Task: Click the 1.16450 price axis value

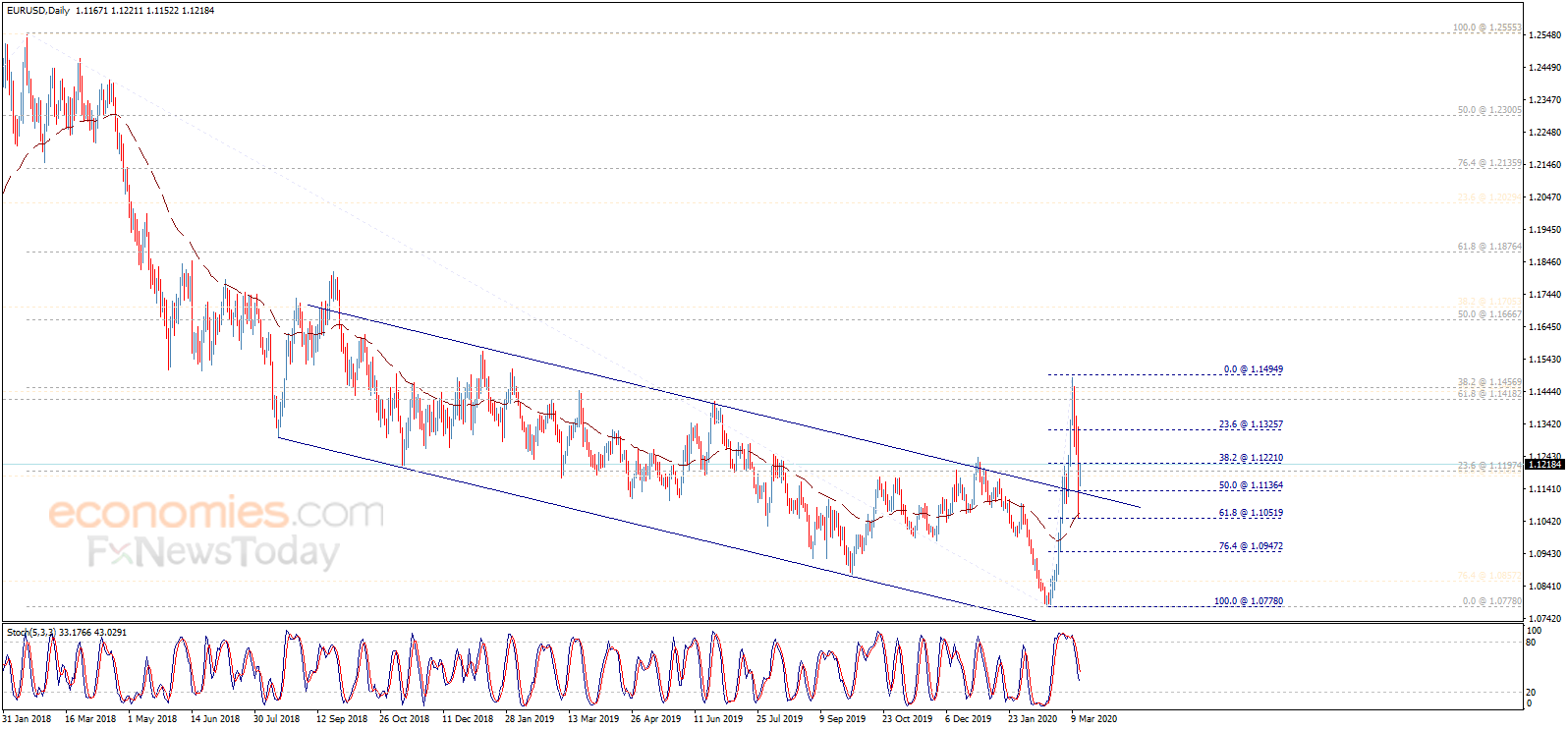Action: (x=1545, y=327)
